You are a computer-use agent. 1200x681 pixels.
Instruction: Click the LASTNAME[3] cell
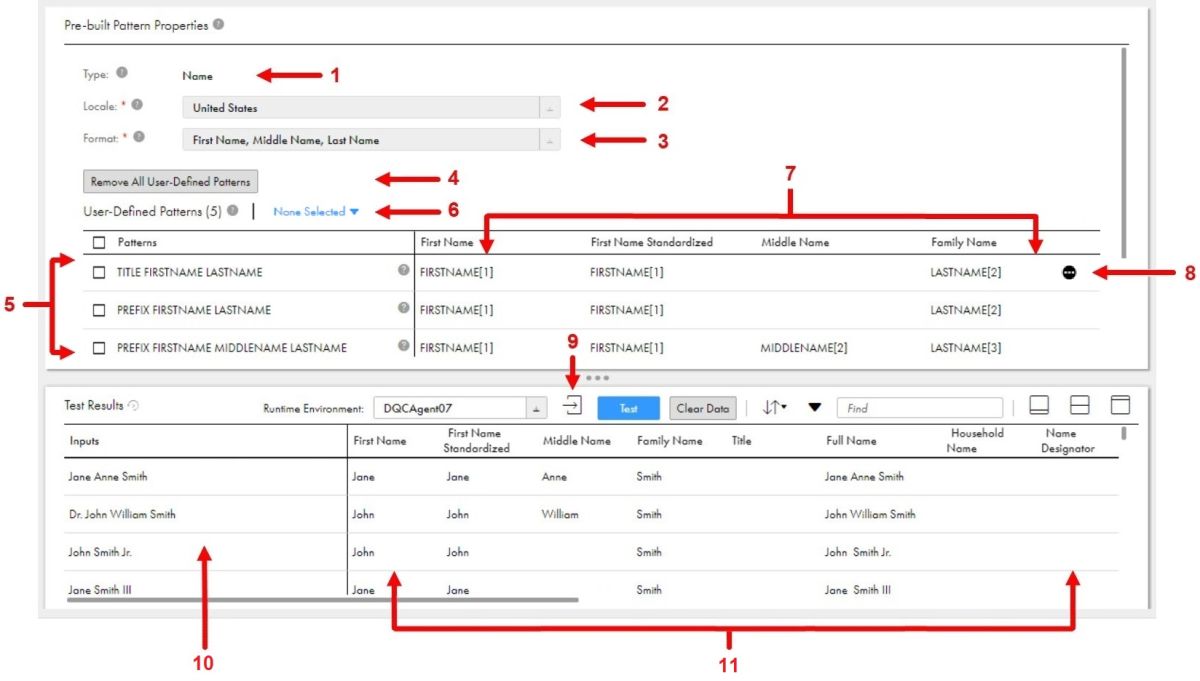point(964,348)
